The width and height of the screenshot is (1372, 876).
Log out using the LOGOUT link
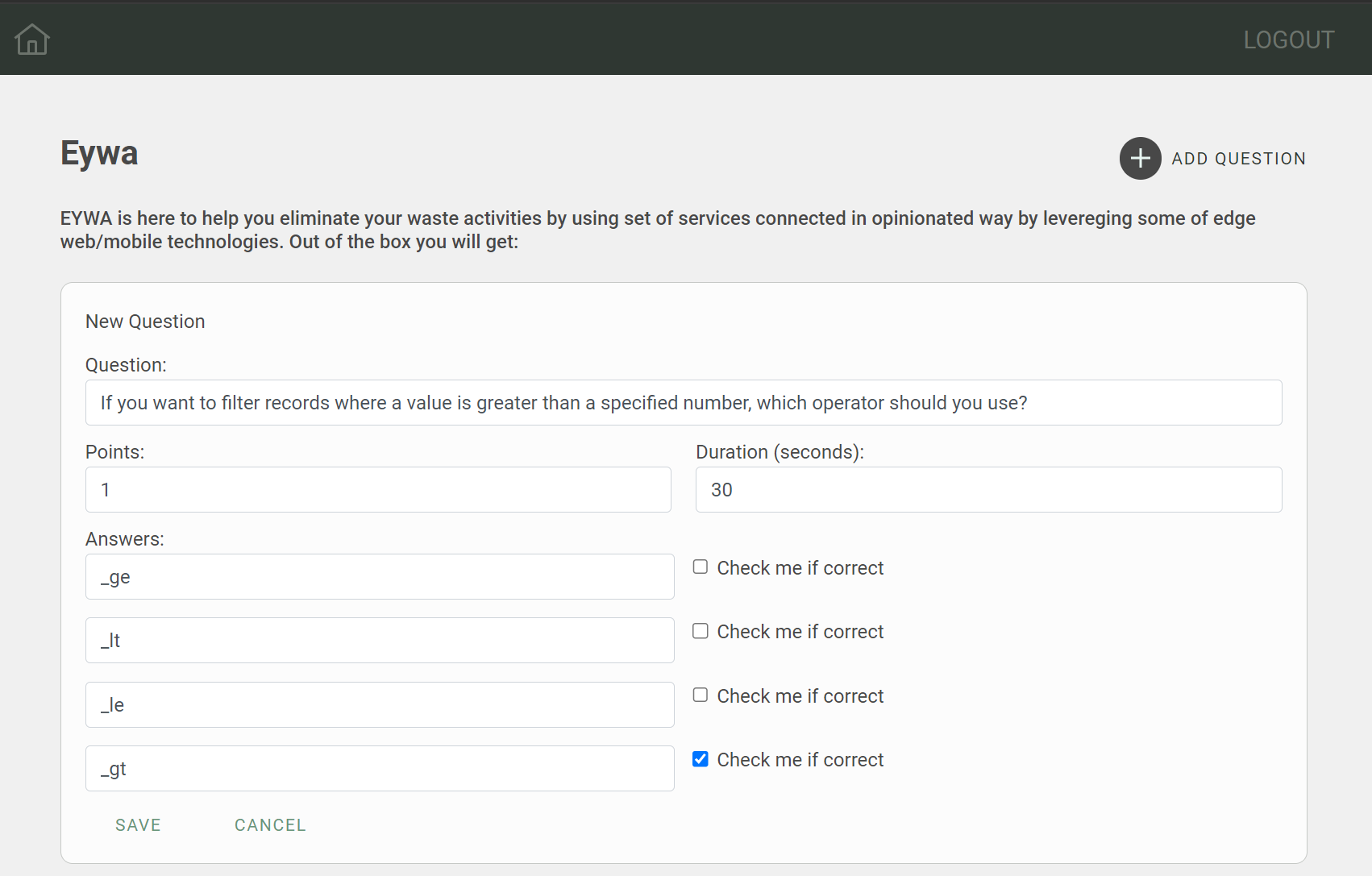click(x=1288, y=39)
